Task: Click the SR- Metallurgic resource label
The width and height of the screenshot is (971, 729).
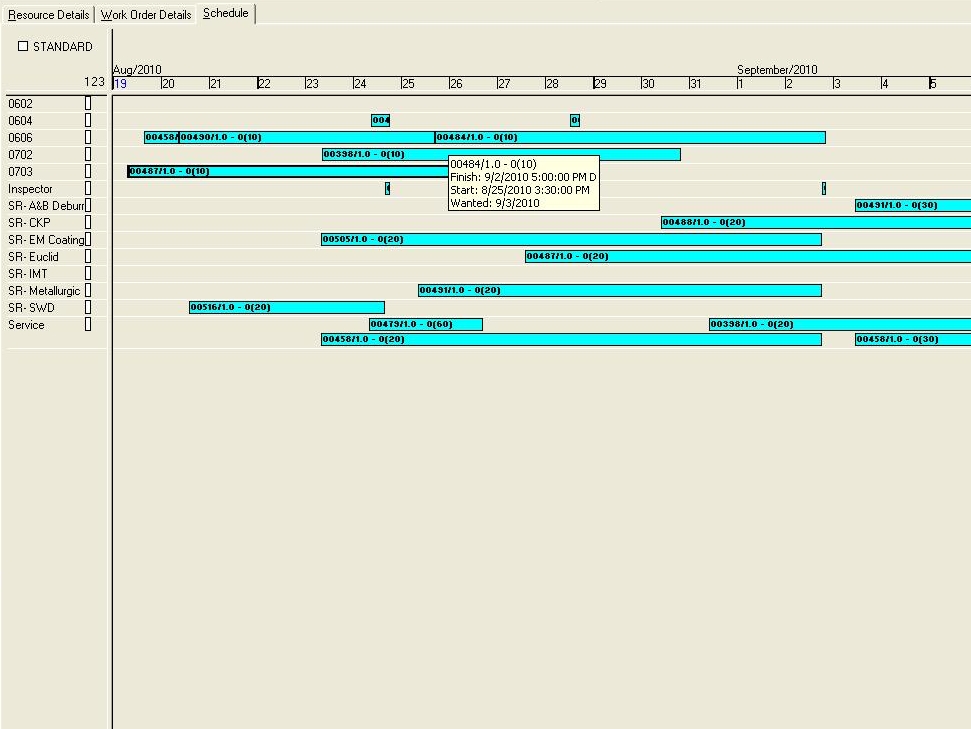Action: [x=44, y=291]
